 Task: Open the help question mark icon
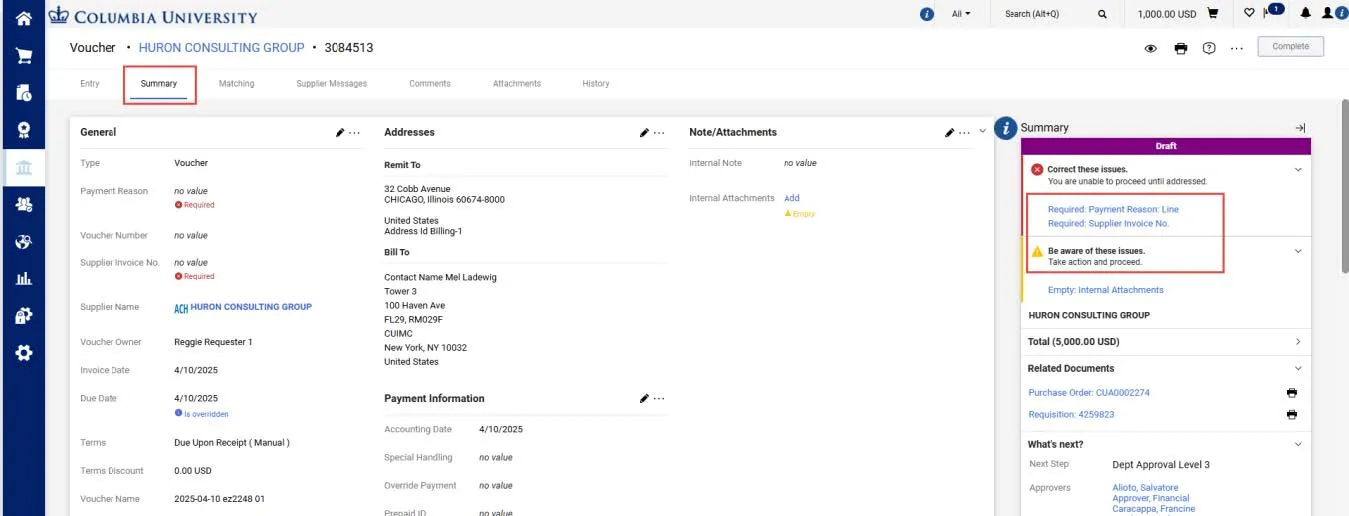[1209, 48]
